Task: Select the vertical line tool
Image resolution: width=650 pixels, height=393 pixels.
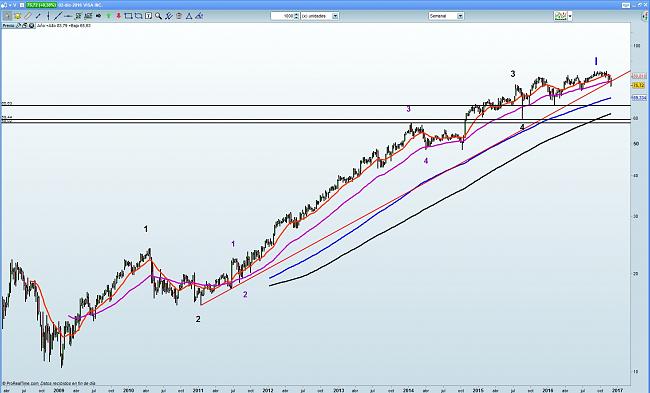Action: point(48,16)
